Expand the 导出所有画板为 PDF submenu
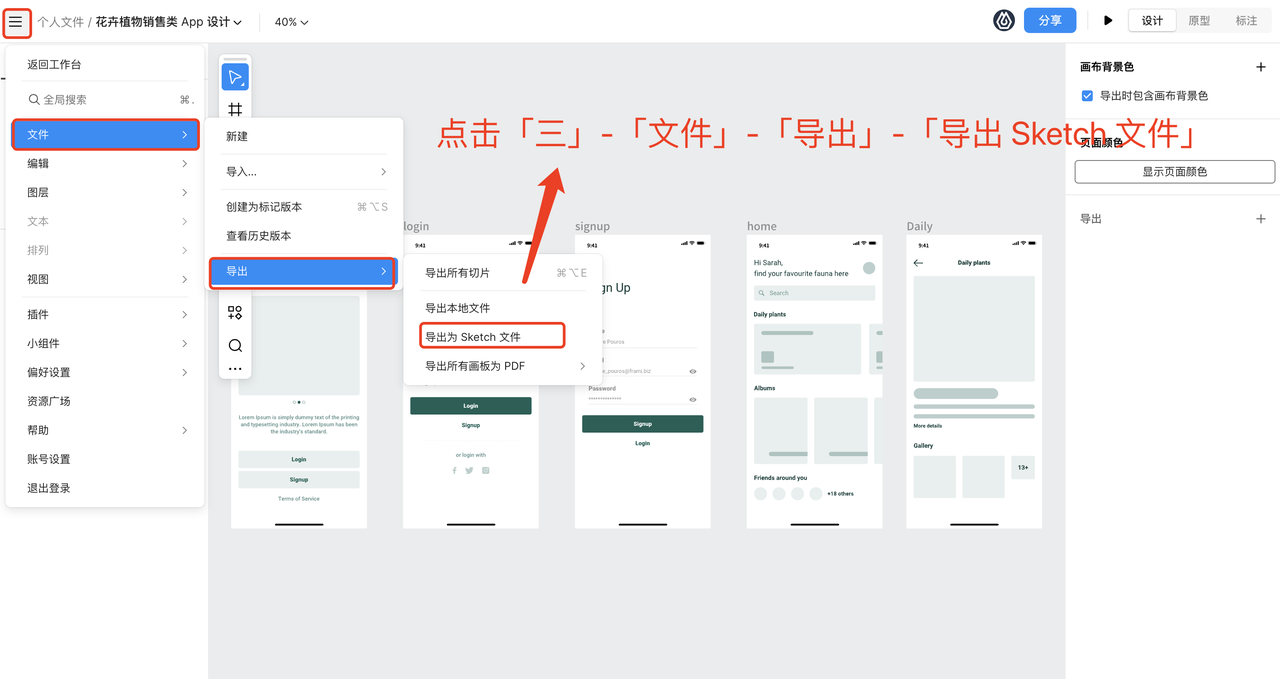1280x679 pixels. tap(582, 366)
